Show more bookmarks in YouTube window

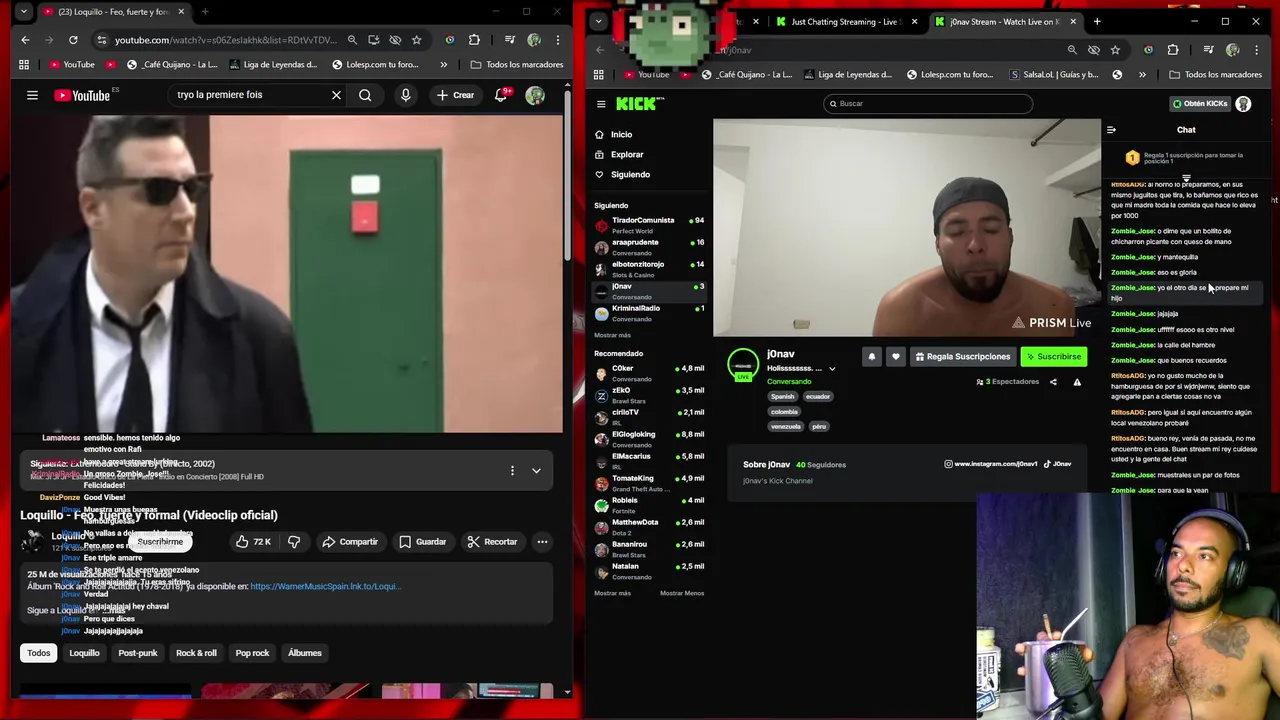coord(443,65)
